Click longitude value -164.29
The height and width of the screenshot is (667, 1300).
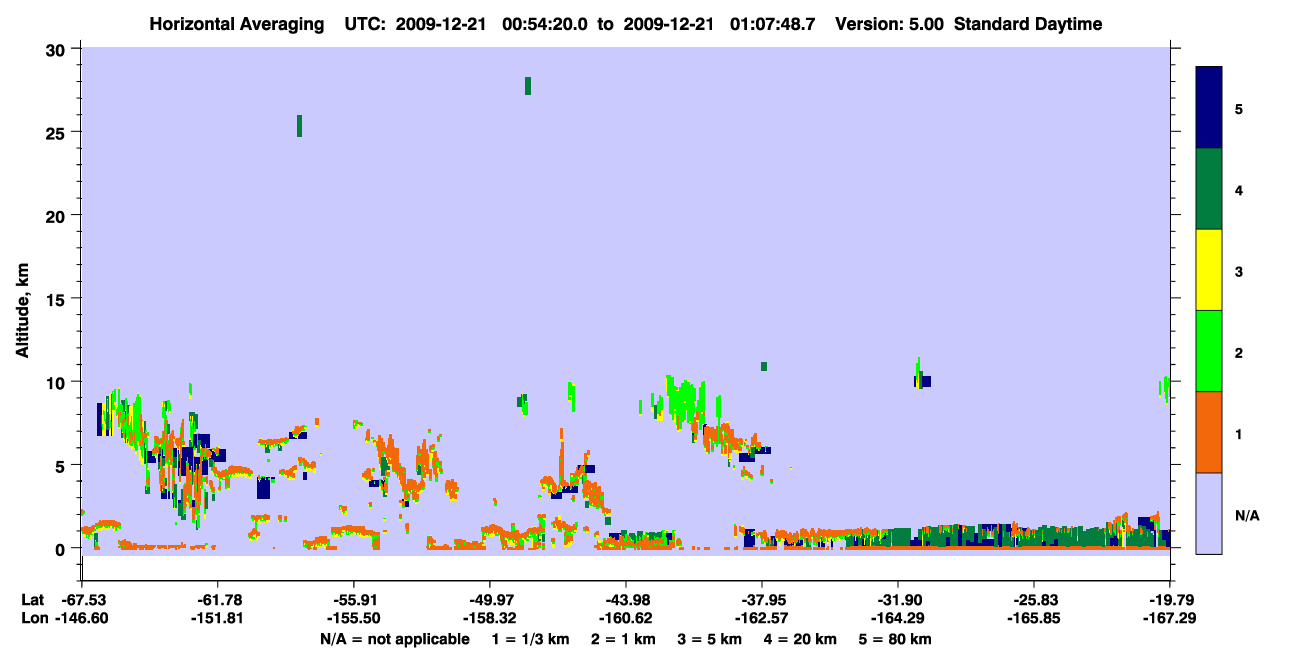898,618
